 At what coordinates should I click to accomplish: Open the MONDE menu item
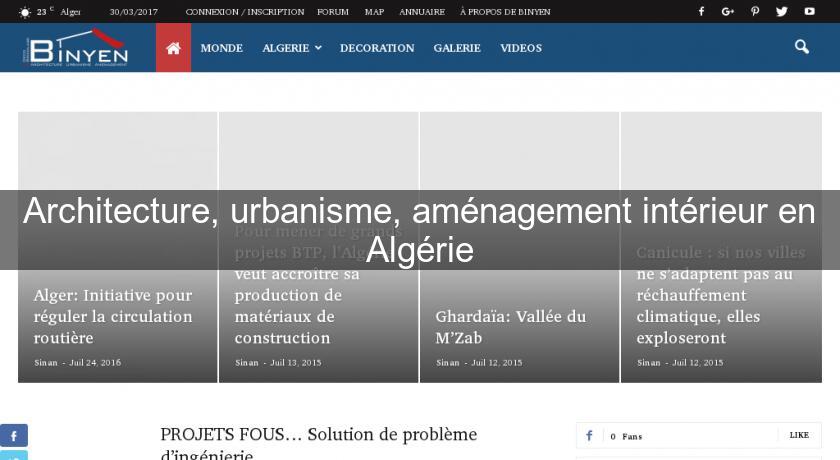(221, 48)
